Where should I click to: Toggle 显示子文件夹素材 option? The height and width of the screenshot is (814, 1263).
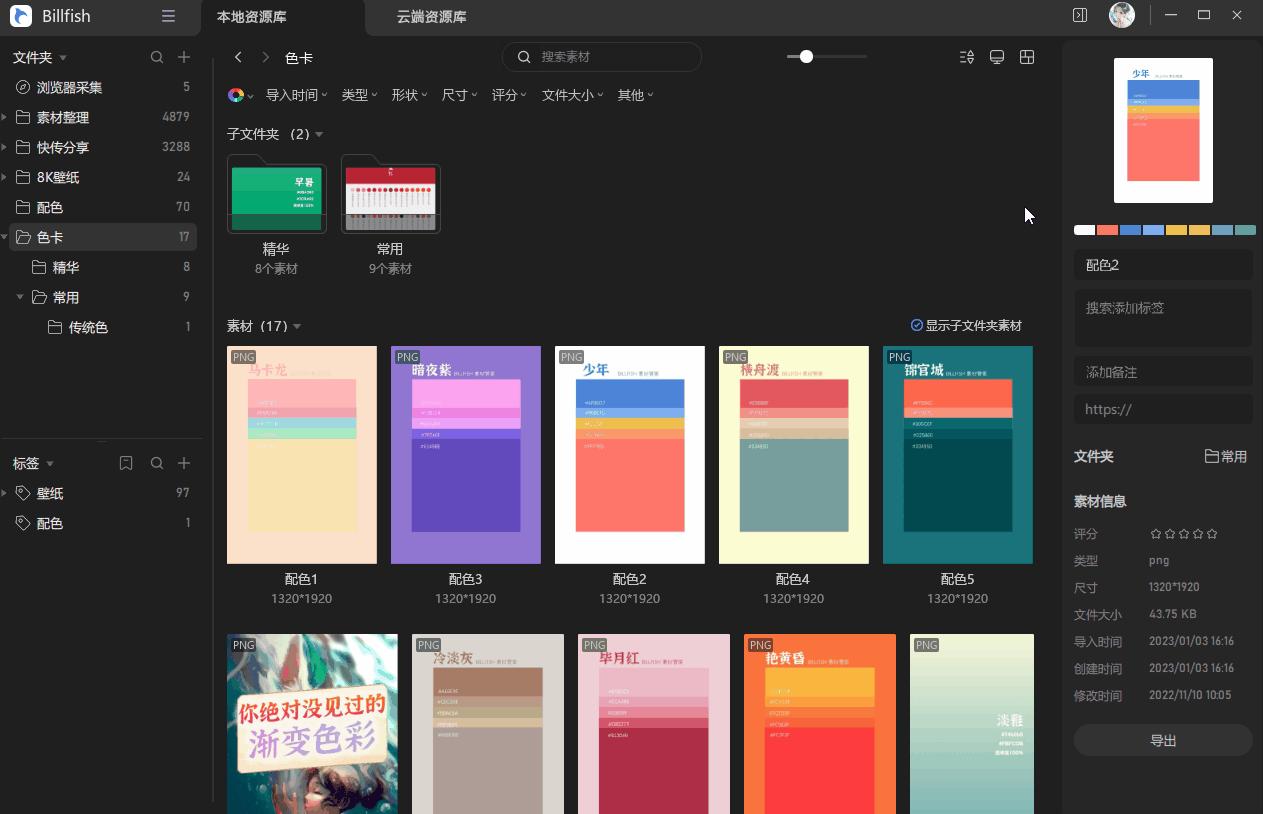pos(965,325)
